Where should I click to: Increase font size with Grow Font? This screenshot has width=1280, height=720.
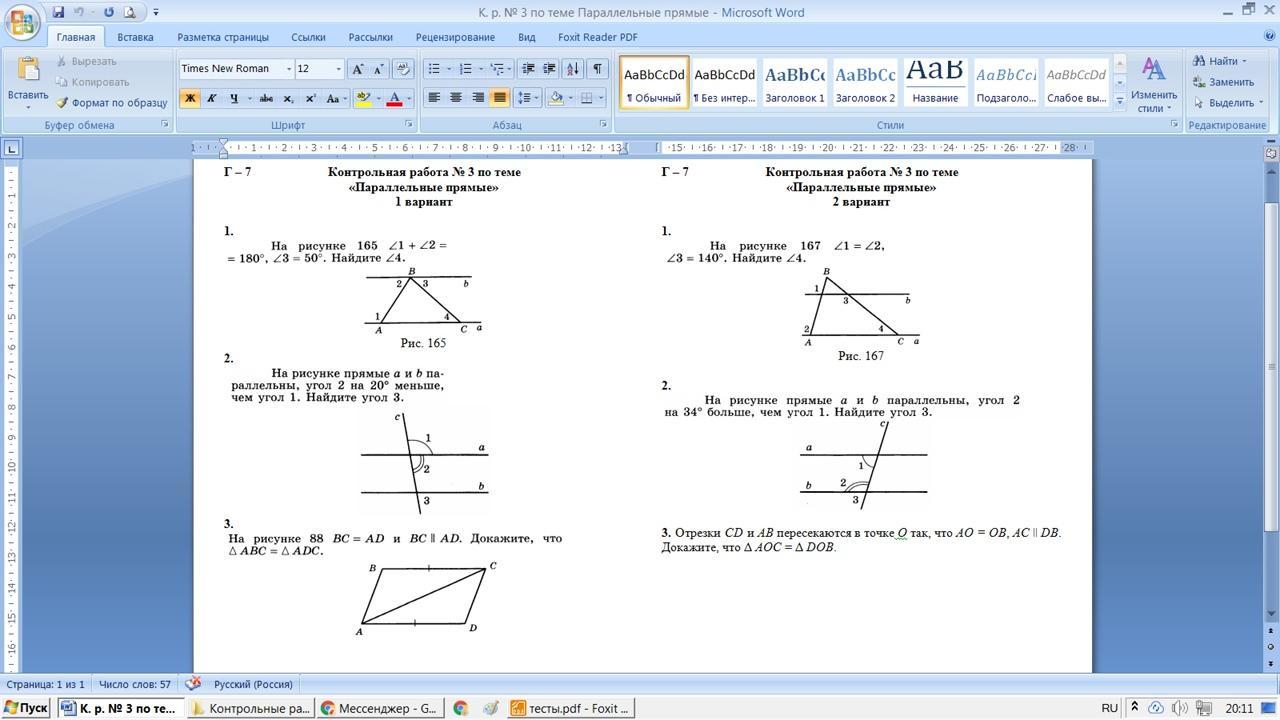click(x=358, y=69)
